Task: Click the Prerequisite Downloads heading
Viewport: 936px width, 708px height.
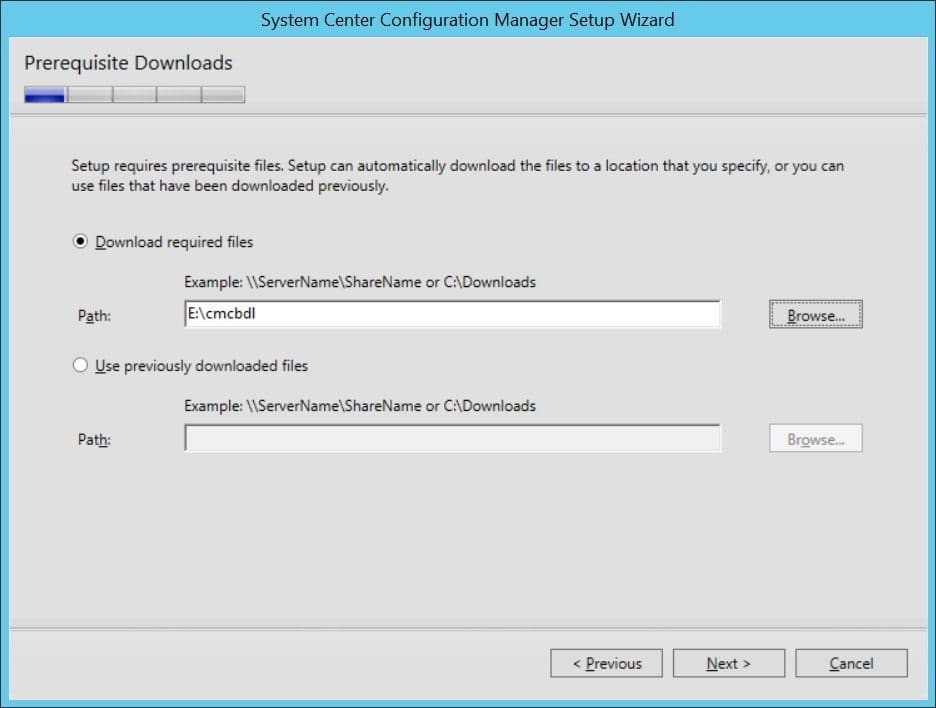Action: pos(128,63)
